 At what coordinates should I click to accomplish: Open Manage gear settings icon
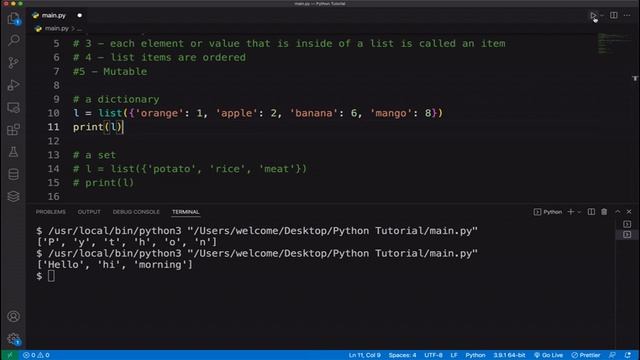point(13,339)
